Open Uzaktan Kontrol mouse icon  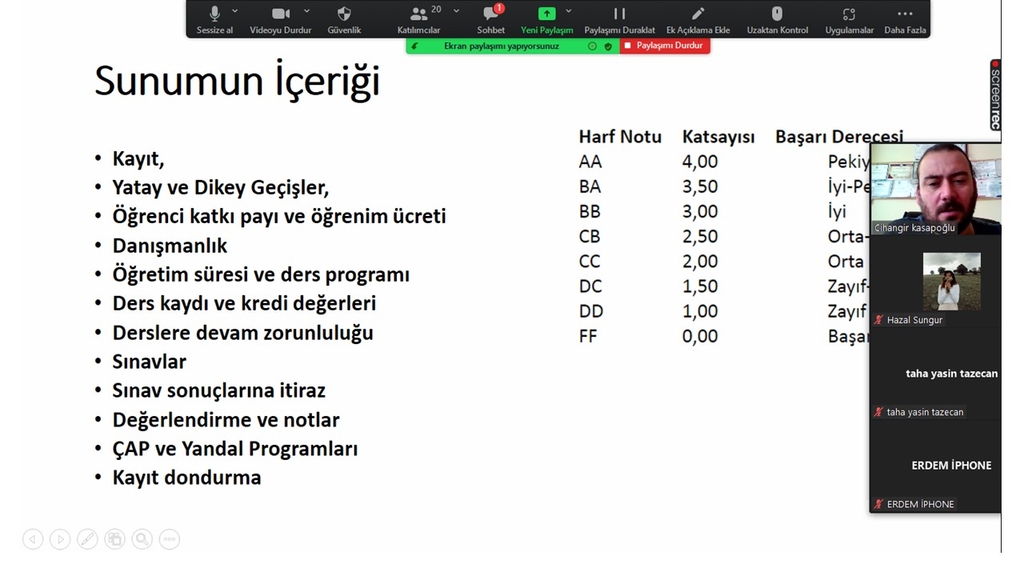777,19
